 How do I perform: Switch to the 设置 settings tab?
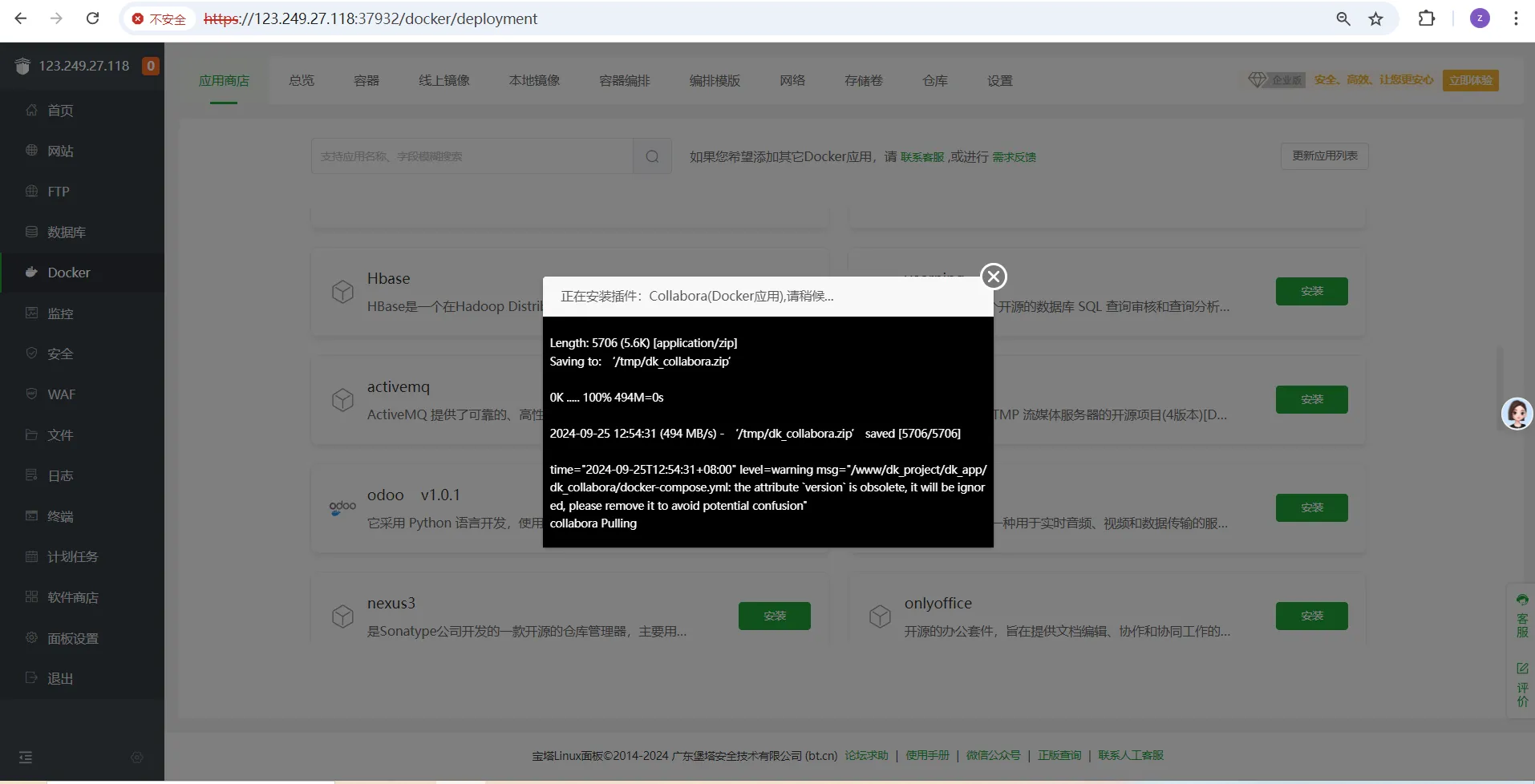(x=1000, y=80)
